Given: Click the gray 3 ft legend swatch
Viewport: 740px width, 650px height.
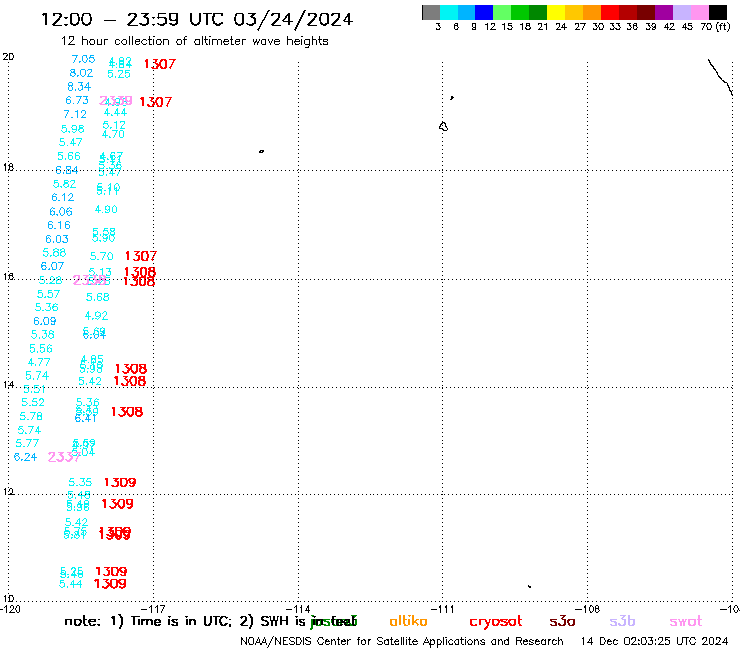Looking at the screenshot, I should pos(431,12).
